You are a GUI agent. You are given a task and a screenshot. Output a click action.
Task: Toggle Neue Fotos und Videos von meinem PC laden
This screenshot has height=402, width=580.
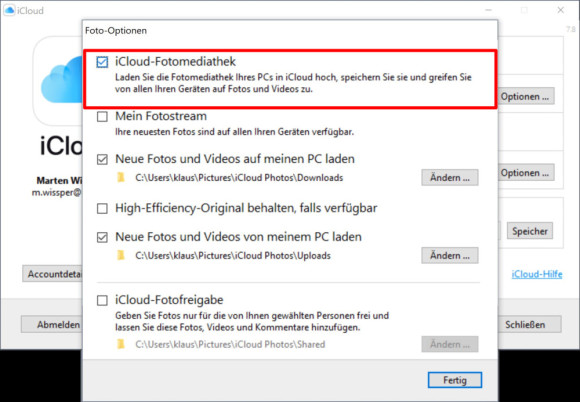coord(102,237)
